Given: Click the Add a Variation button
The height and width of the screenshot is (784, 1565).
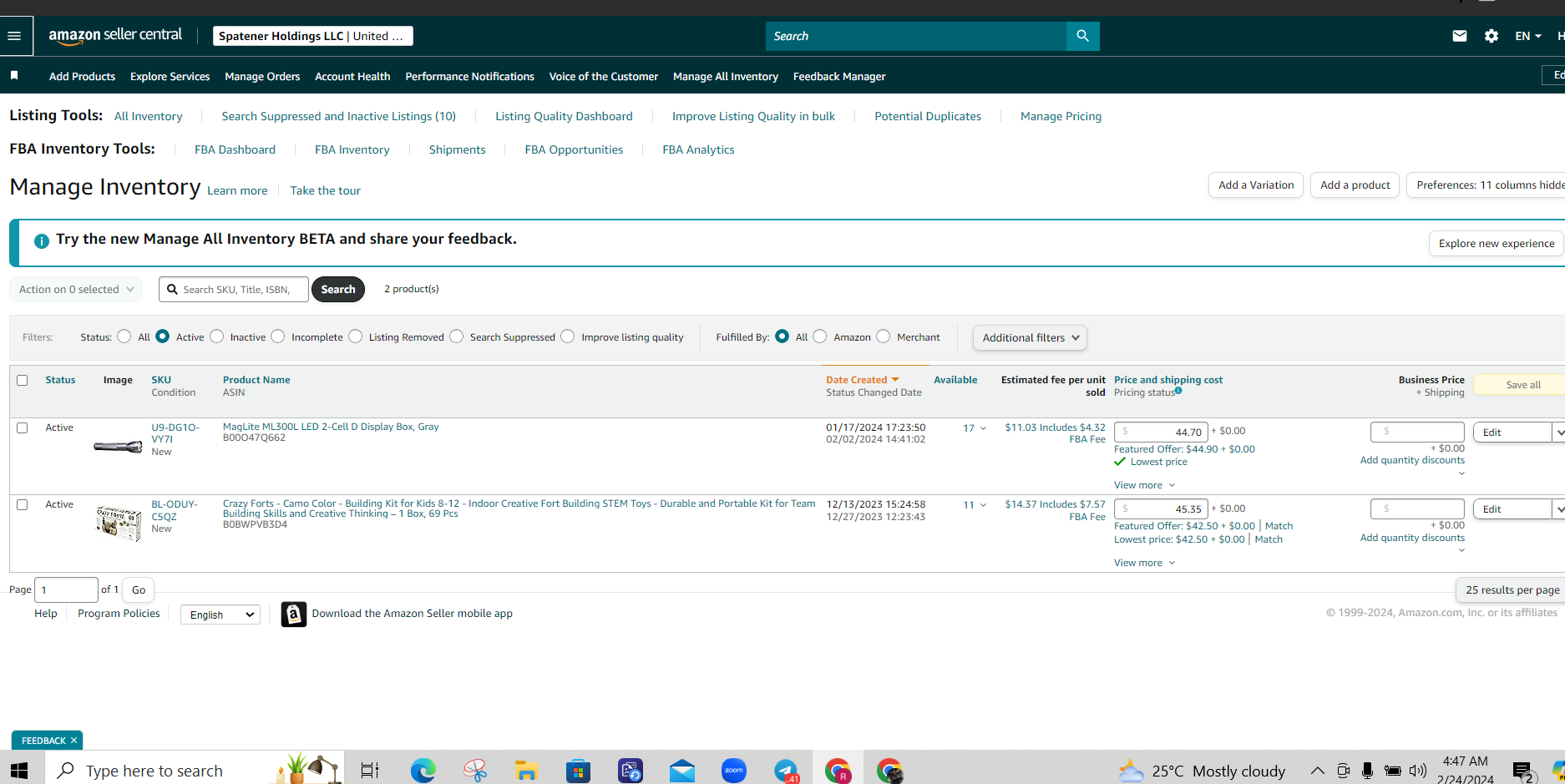Looking at the screenshot, I should coord(1256,185).
